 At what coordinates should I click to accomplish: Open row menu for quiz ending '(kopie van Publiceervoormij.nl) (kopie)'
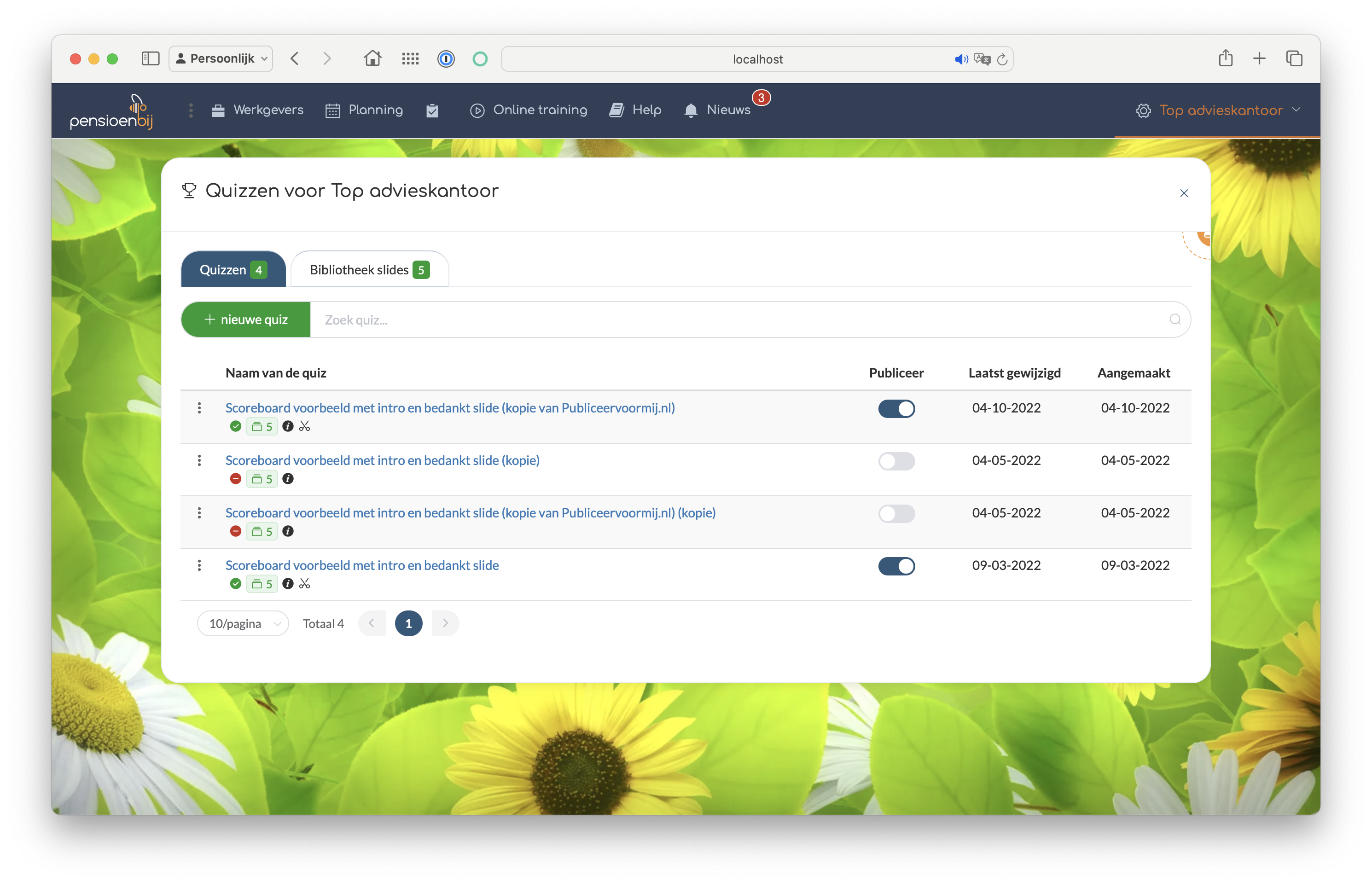(199, 512)
